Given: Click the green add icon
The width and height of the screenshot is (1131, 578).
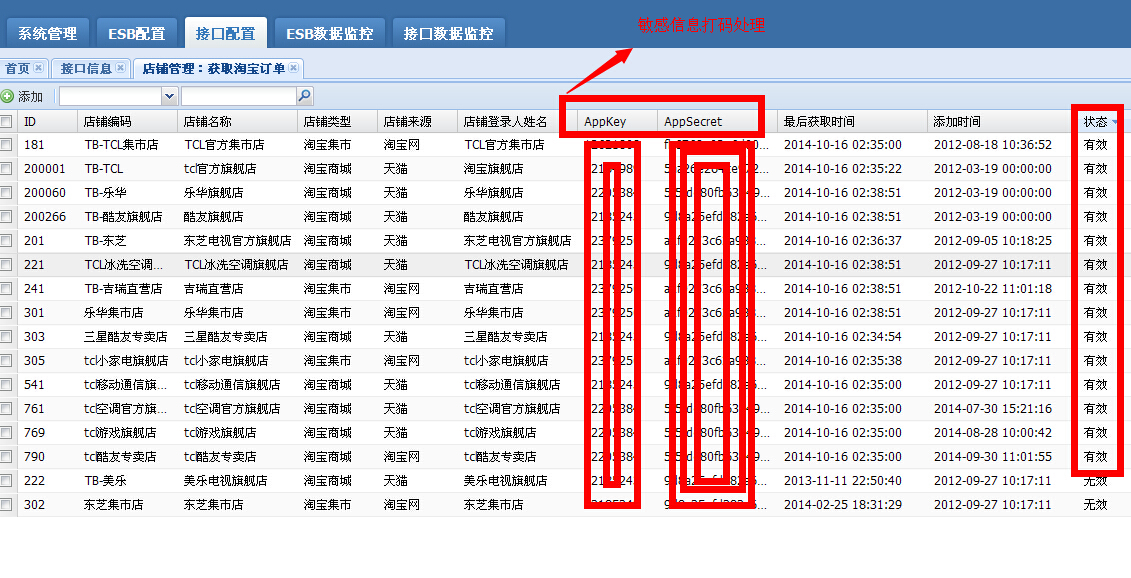Looking at the screenshot, I should pos(7,96).
